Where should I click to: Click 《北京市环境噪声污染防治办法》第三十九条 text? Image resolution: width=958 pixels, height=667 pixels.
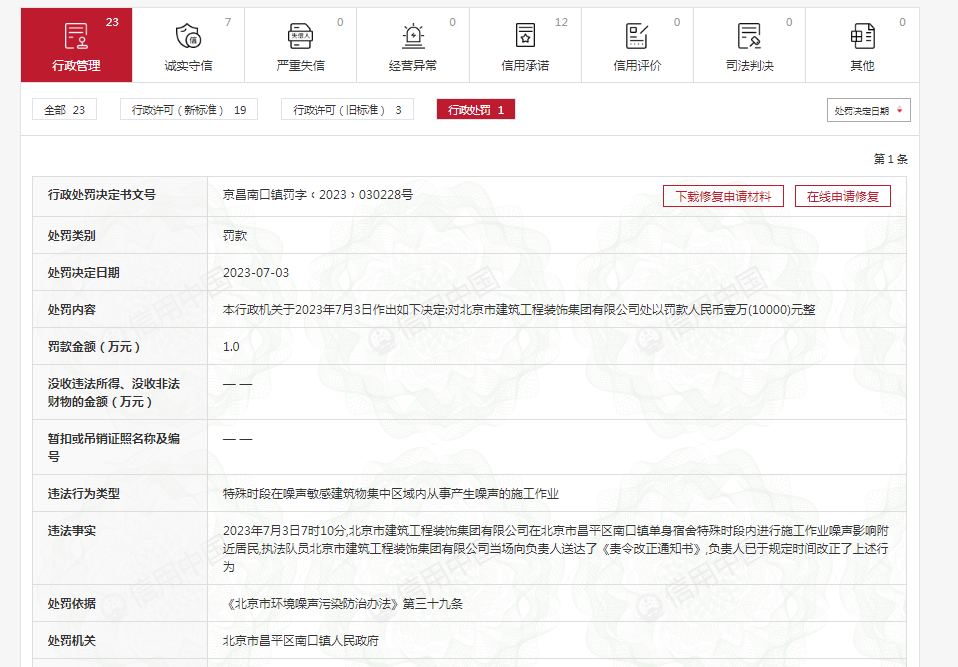point(343,603)
